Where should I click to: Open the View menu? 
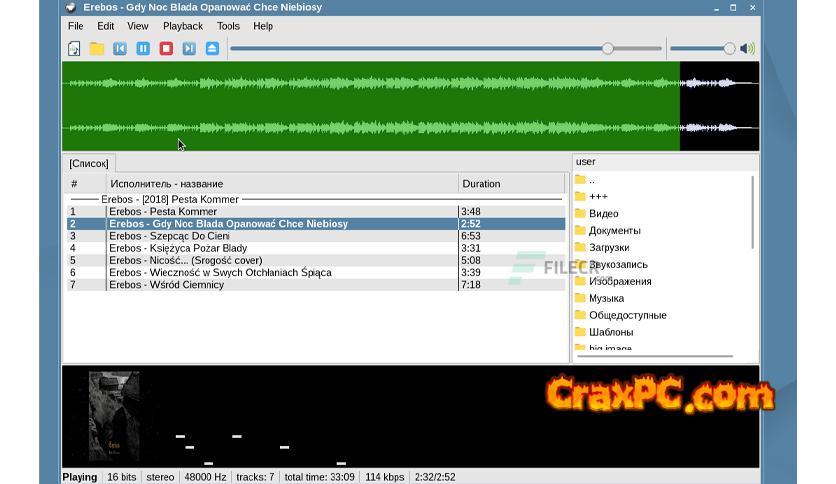click(x=138, y=26)
